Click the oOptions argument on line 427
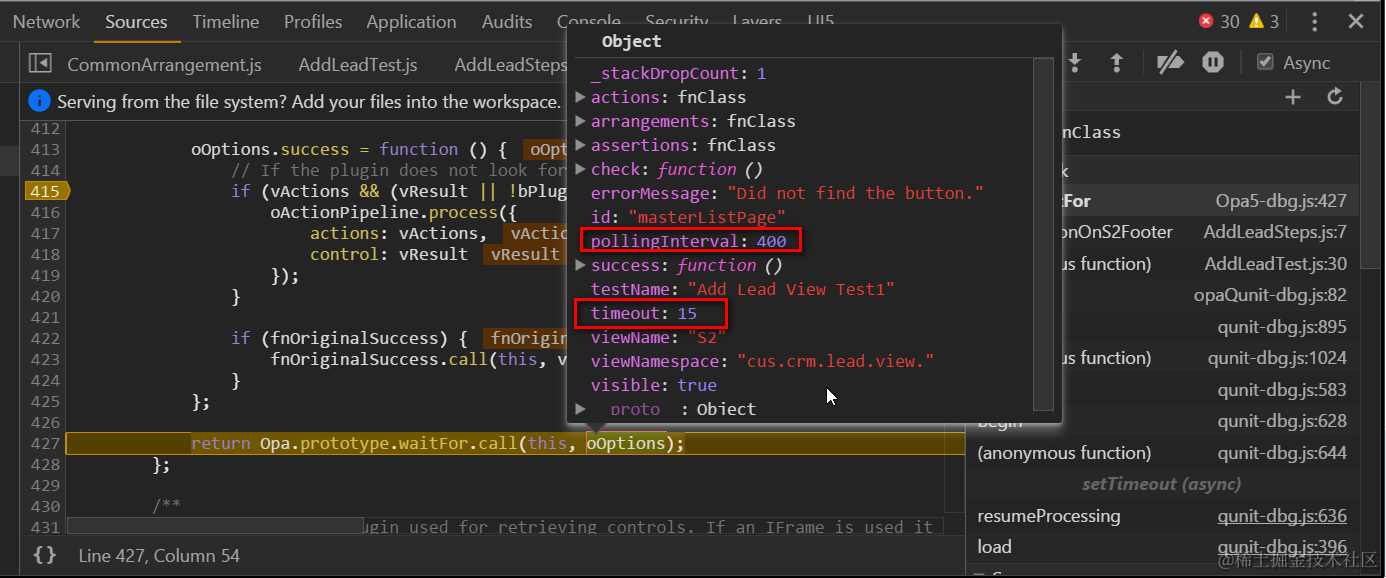Image resolution: width=1386 pixels, height=578 pixels. tap(625, 443)
